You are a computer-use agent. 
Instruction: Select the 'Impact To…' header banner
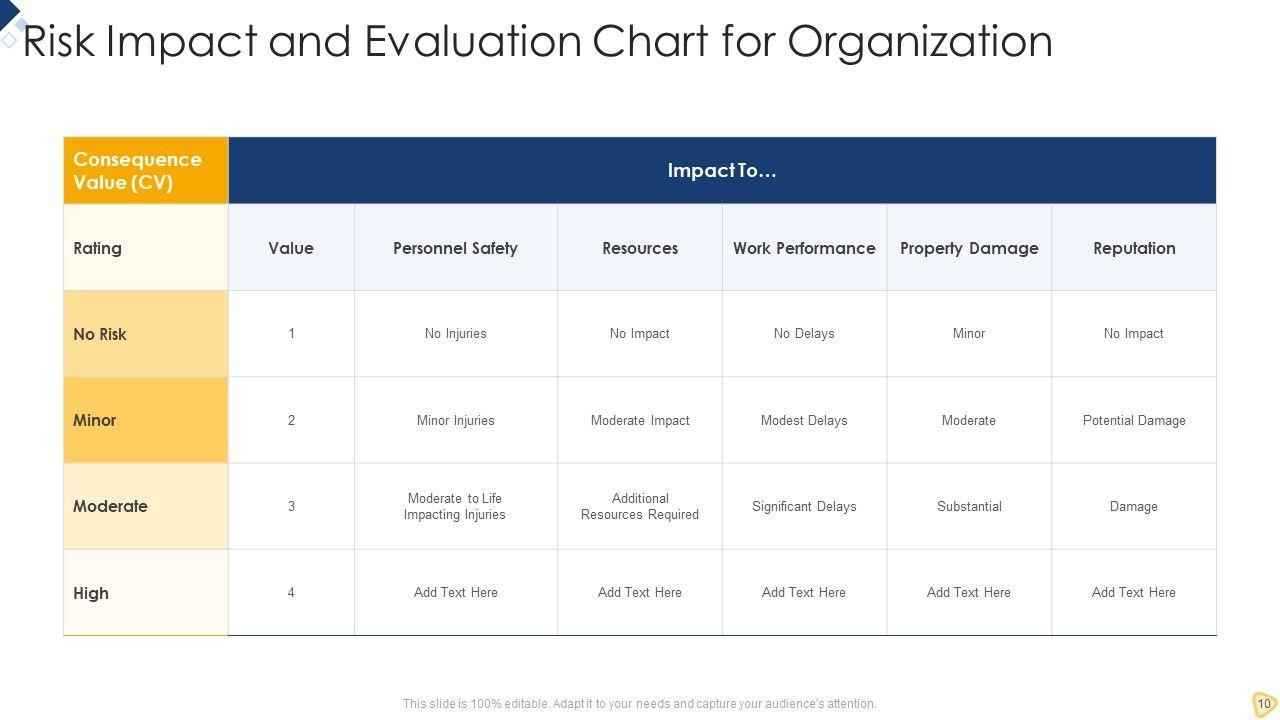[x=722, y=171]
